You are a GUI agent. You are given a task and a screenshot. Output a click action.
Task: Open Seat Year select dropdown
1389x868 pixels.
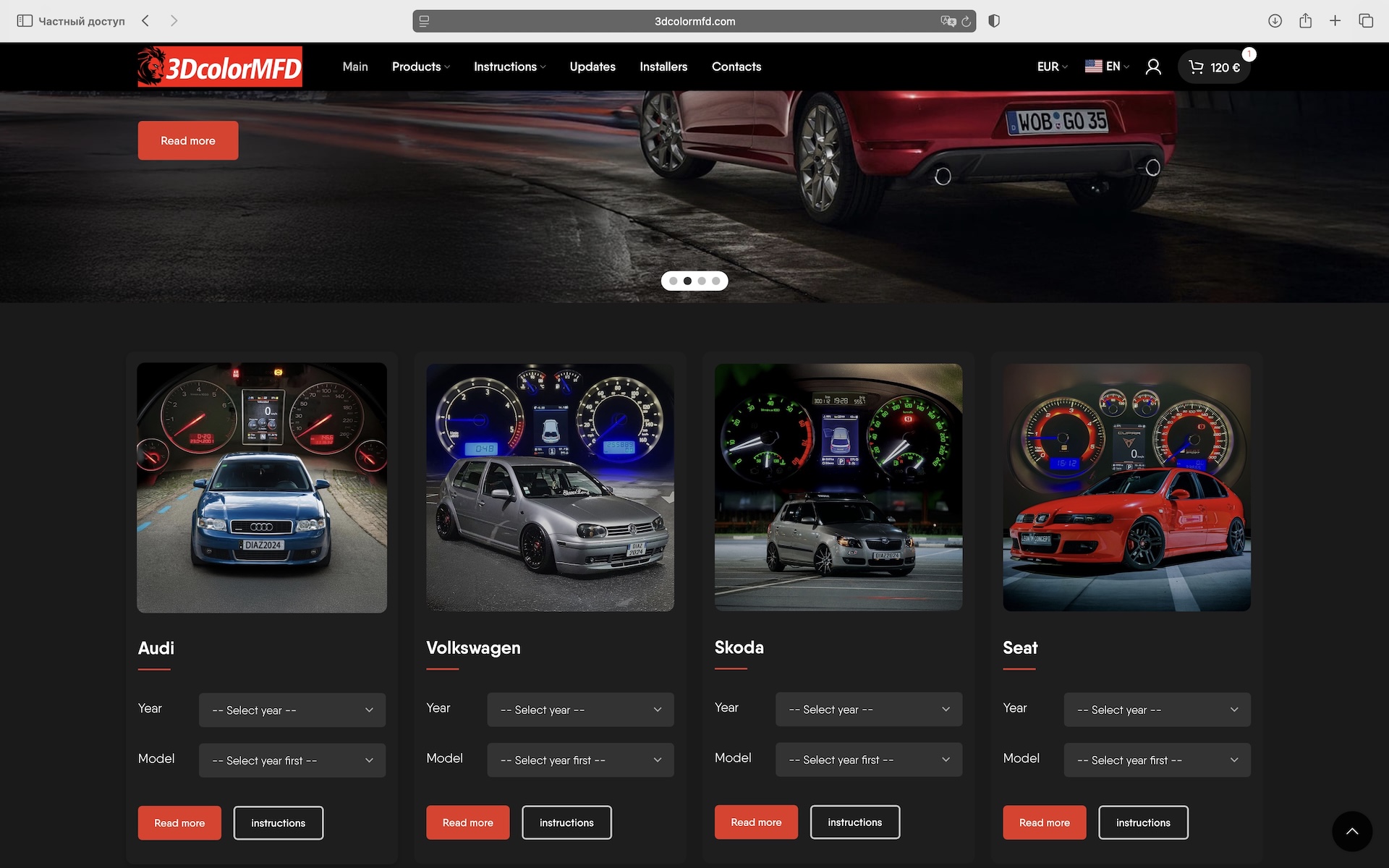click(x=1157, y=710)
